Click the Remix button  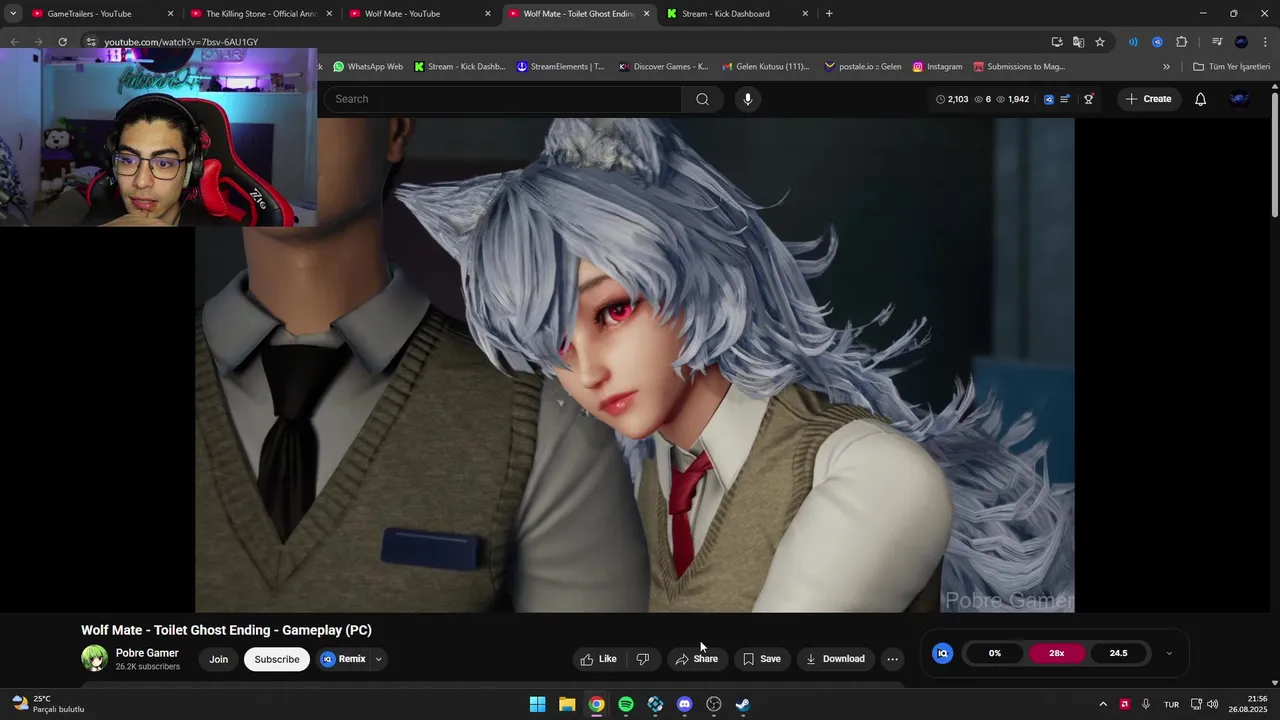coord(344,659)
